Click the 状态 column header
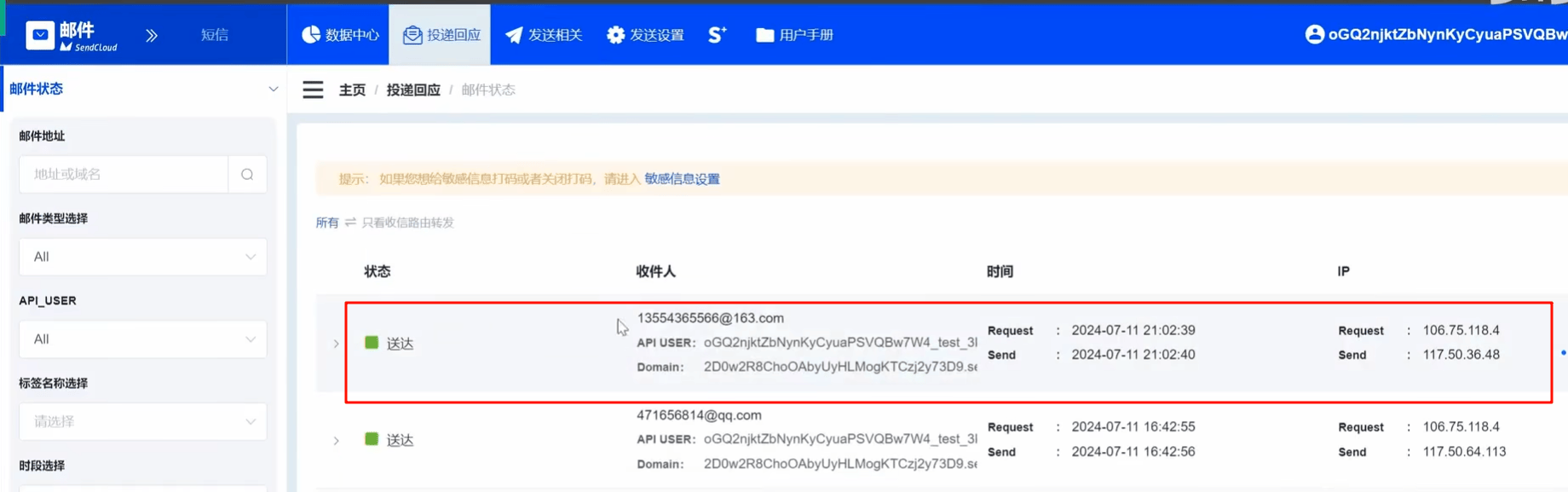1568x492 pixels. tap(378, 271)
